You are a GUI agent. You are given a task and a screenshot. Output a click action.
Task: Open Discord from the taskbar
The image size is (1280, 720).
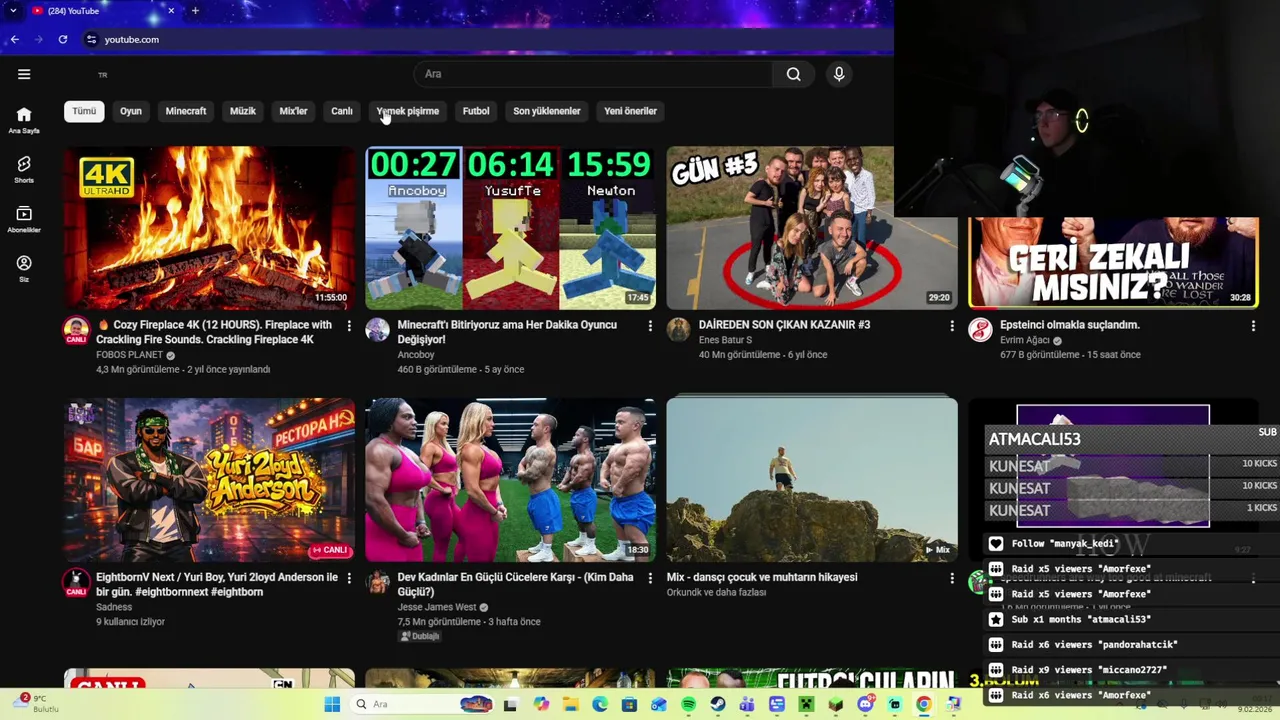(x=865, y=704)
